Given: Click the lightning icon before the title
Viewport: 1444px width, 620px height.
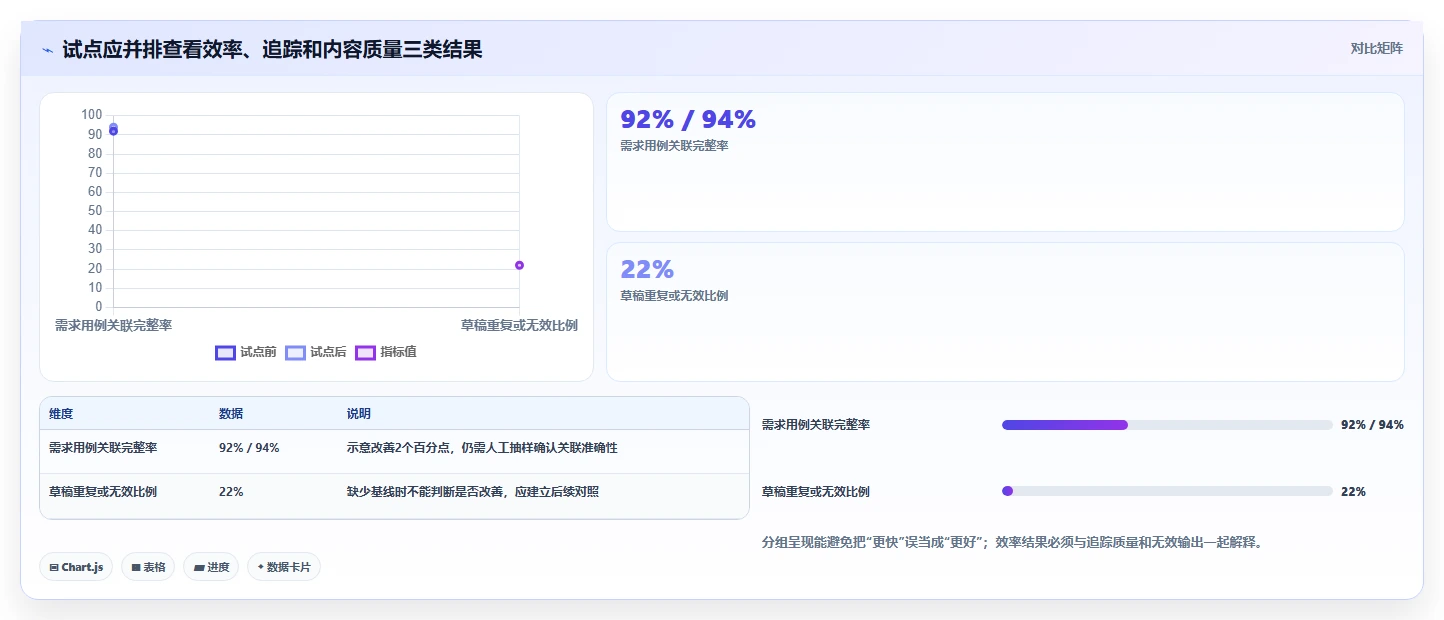Looking at the screenshot, I should click(x=48, y=50).
